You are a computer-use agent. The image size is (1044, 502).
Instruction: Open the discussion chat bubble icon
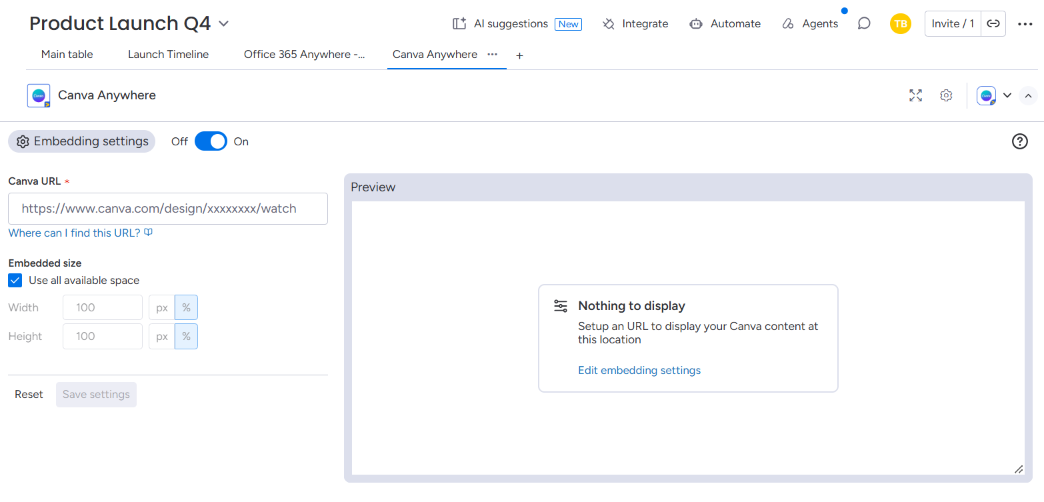pyautogui.click(x=864, y=24)
